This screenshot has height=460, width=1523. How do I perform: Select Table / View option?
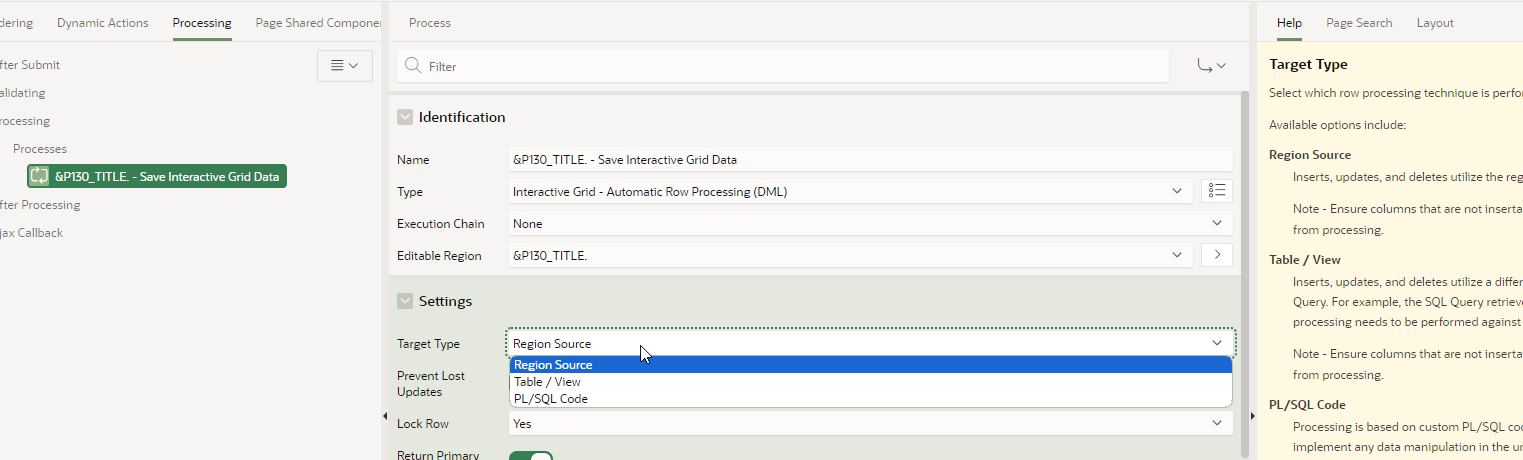point(547,382)
